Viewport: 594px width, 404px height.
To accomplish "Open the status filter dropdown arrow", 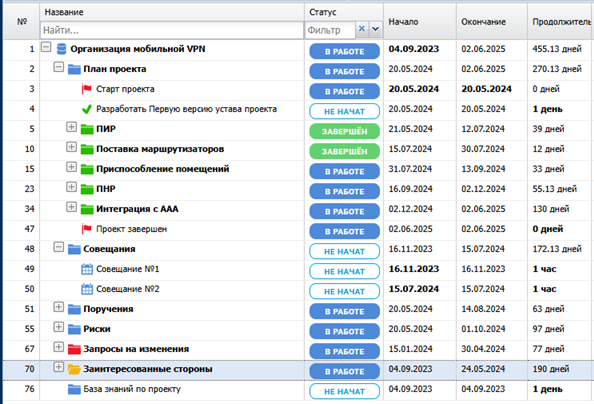I will 375,29.
